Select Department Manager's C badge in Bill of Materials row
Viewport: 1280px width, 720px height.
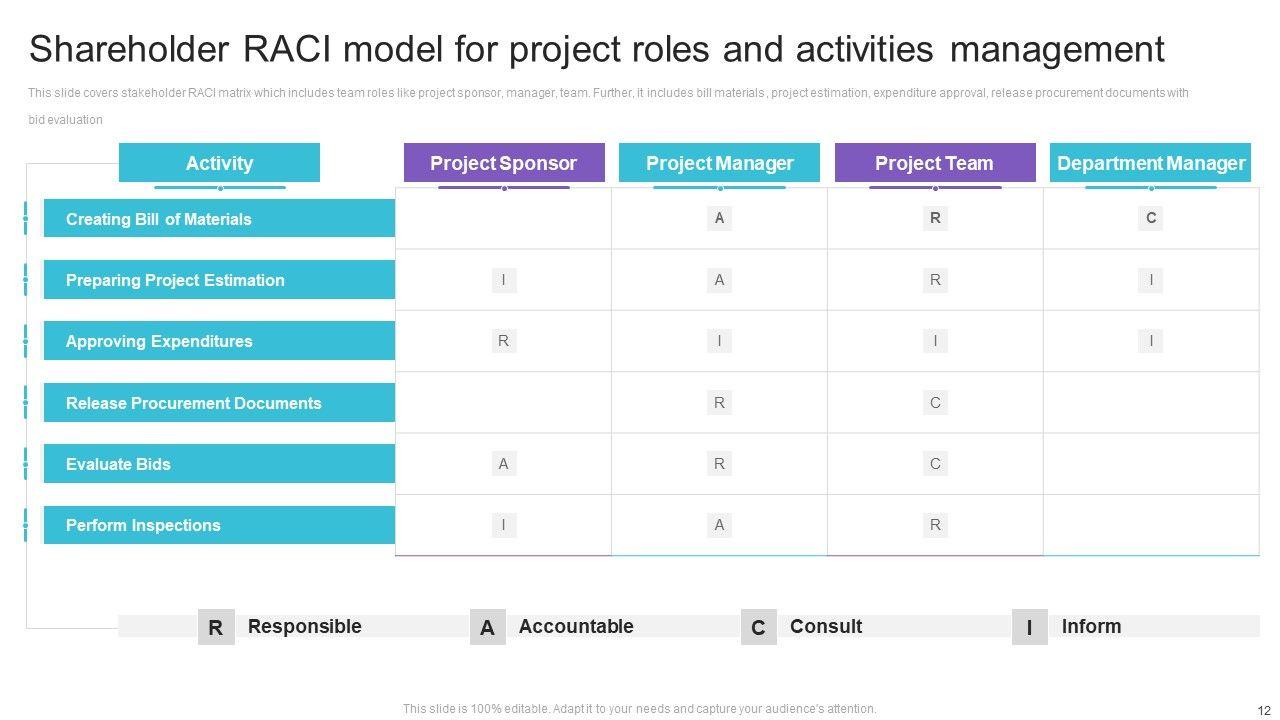click(1151, 218)
